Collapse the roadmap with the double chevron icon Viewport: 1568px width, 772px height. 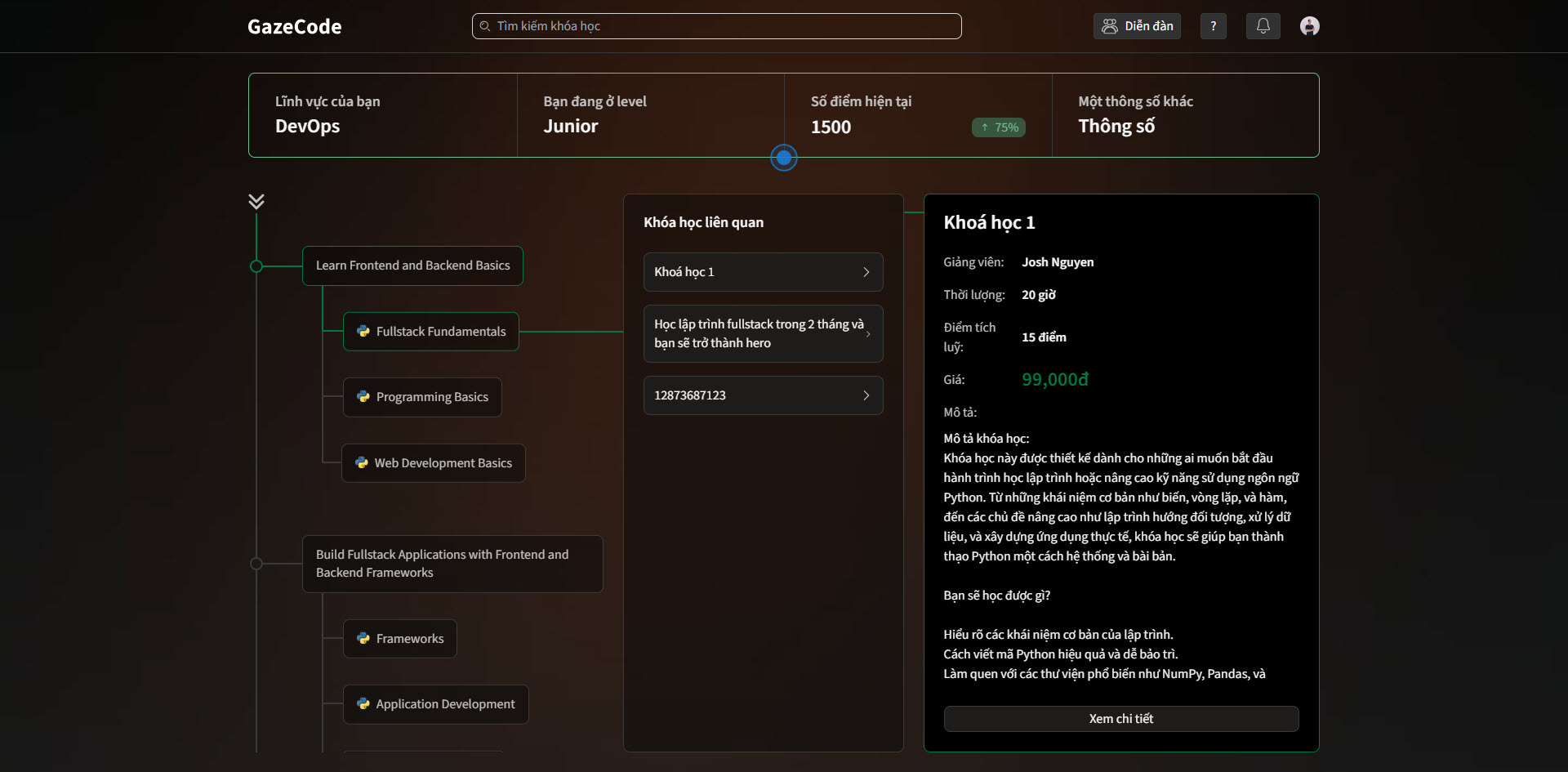[x=256, y=201]
